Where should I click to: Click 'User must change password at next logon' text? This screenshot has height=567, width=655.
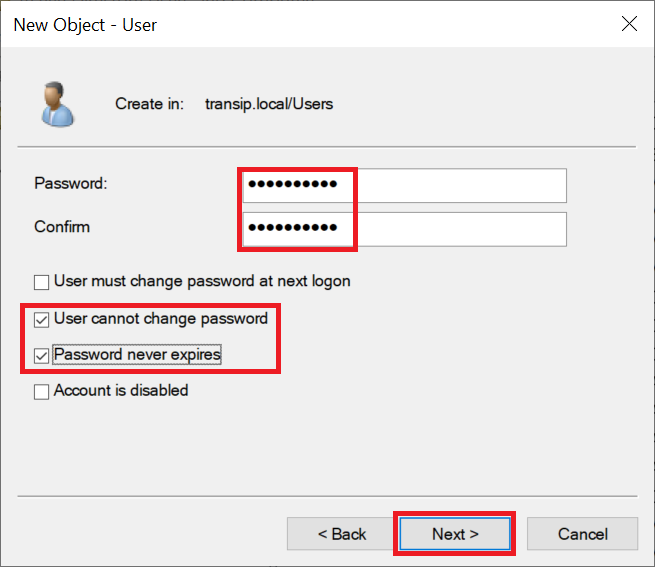click(202, 282)
